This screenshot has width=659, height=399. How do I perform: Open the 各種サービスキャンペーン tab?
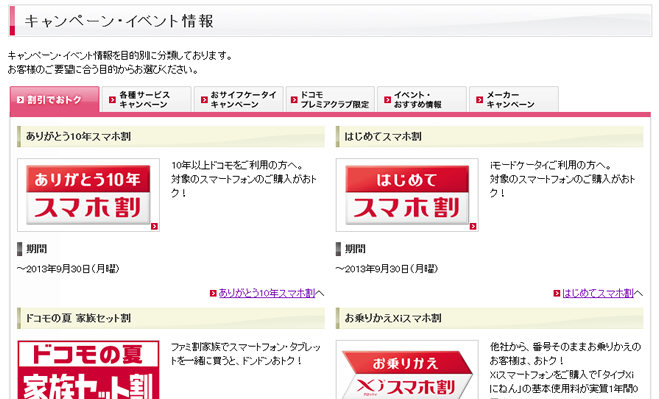click(x=147, y=100)
